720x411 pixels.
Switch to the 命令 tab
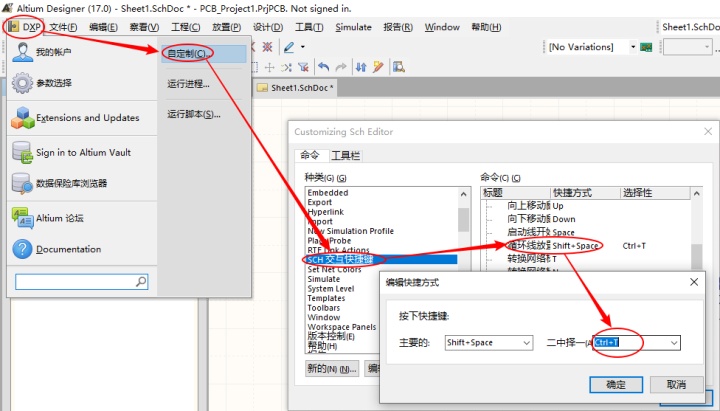[x=309, y=155]
